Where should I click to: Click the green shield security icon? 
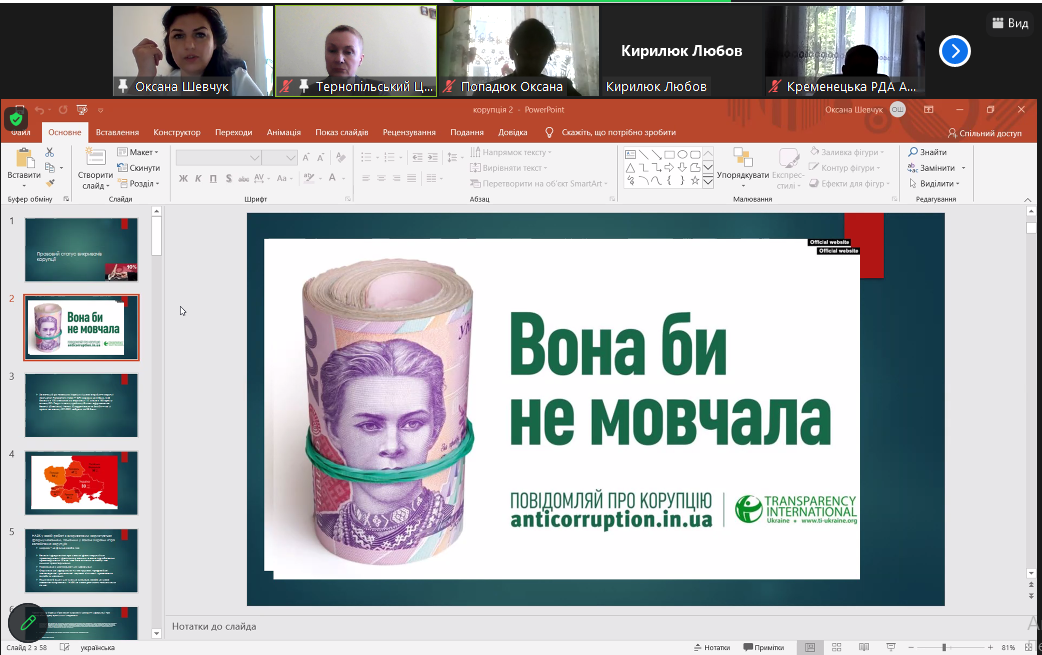coord(16,119)
